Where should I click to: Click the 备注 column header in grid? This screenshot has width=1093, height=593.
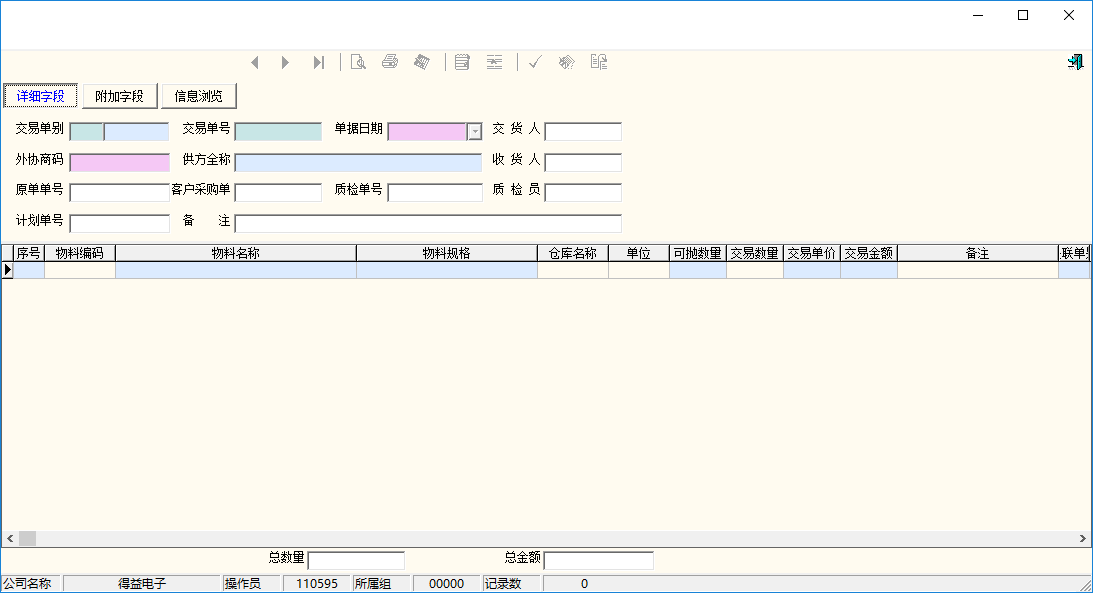point(978,253)
